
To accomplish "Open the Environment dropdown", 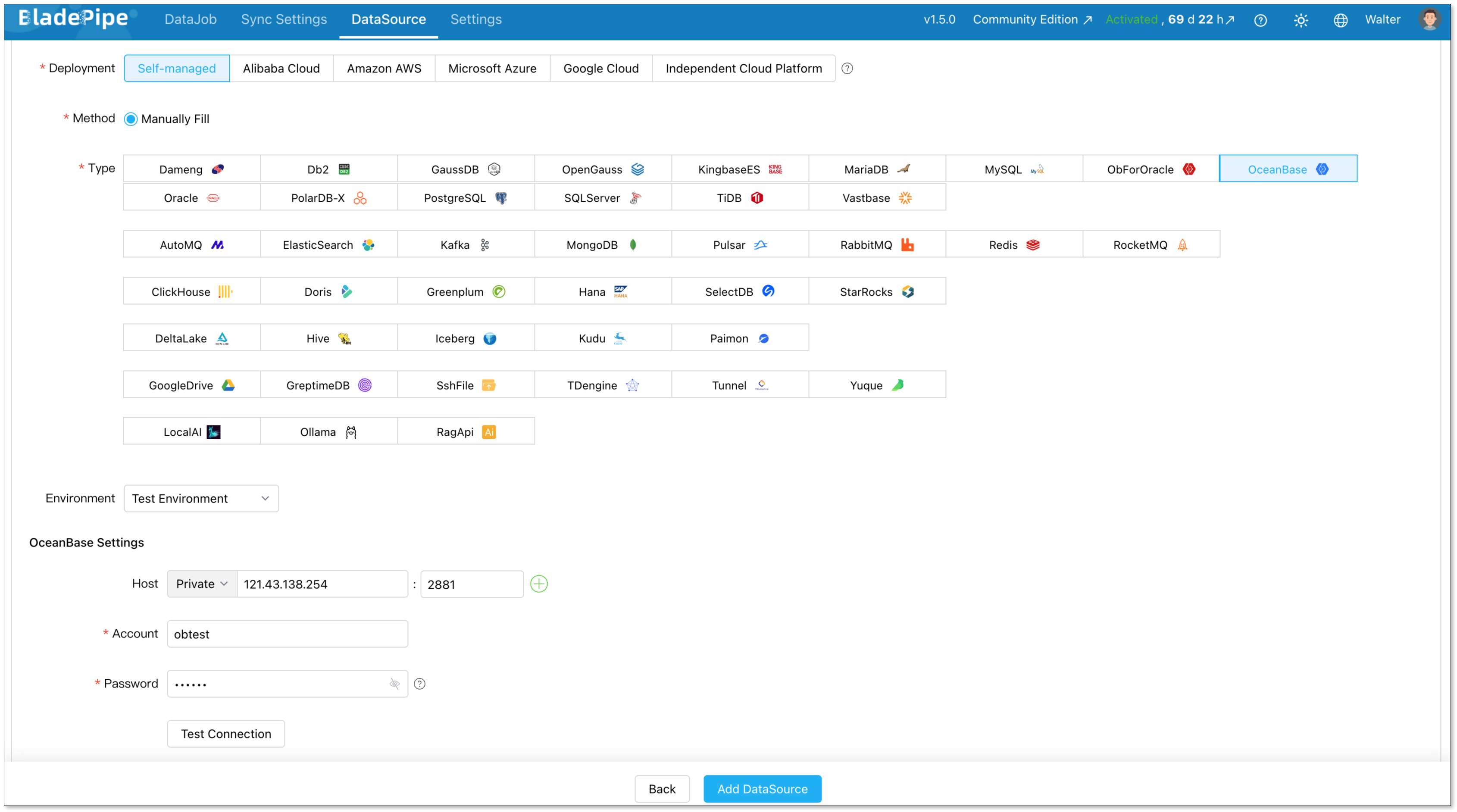I will (x=201, y=498).
